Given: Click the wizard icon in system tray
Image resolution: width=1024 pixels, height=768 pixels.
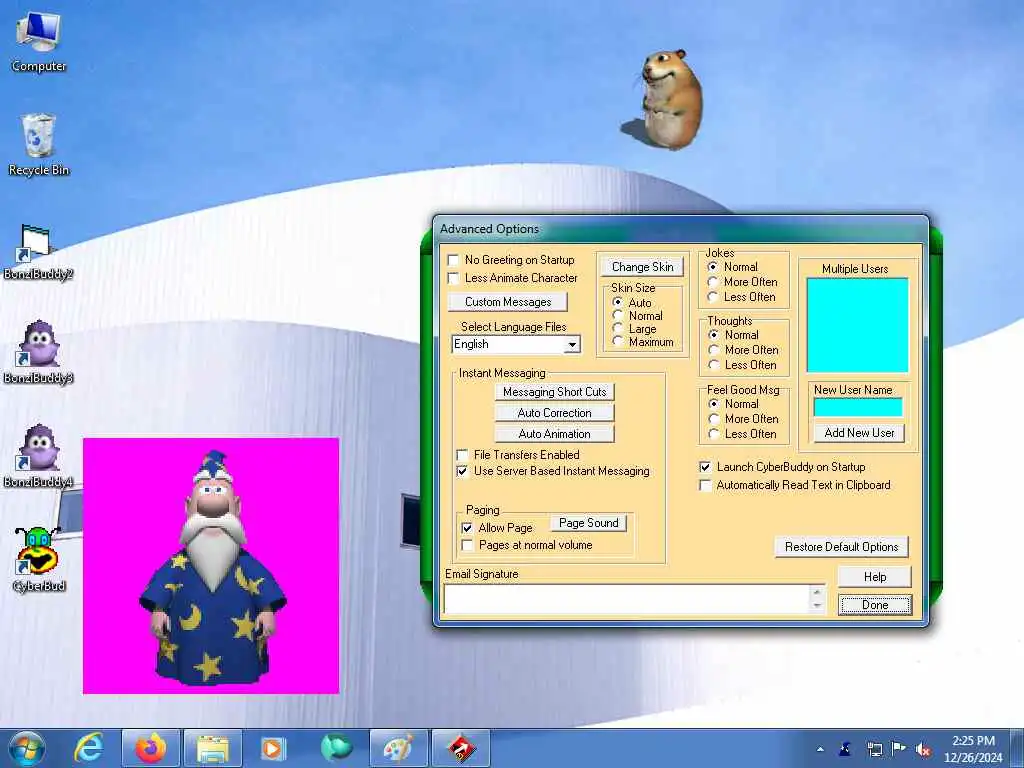Looking at the screenshot, I should pos(846,748).
